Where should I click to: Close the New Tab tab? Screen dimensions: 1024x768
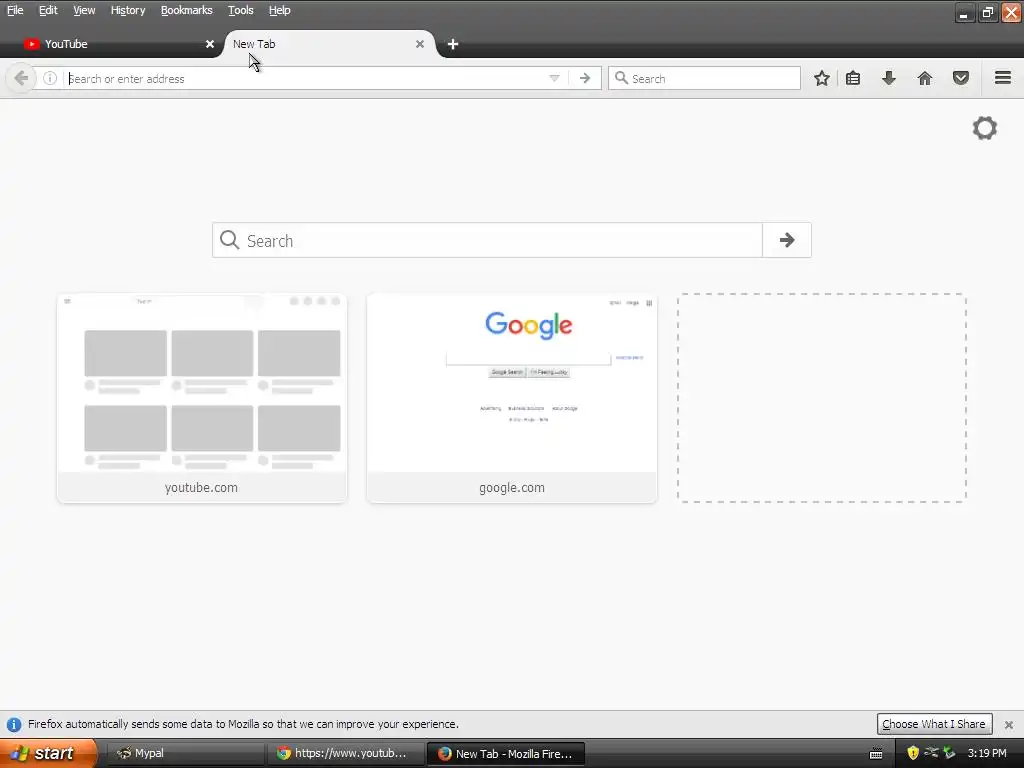point(420,44)
